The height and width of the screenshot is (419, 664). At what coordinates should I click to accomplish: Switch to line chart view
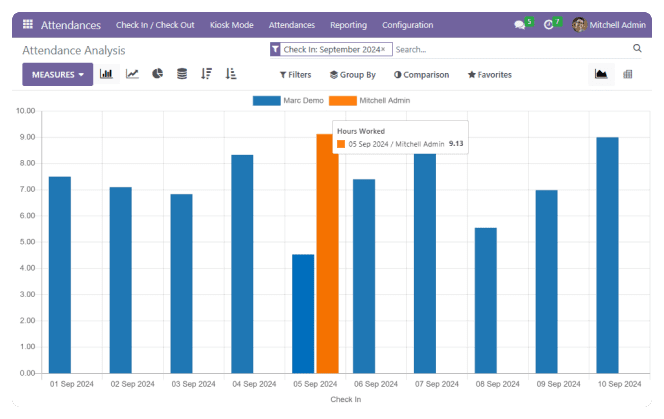(132, 74)
